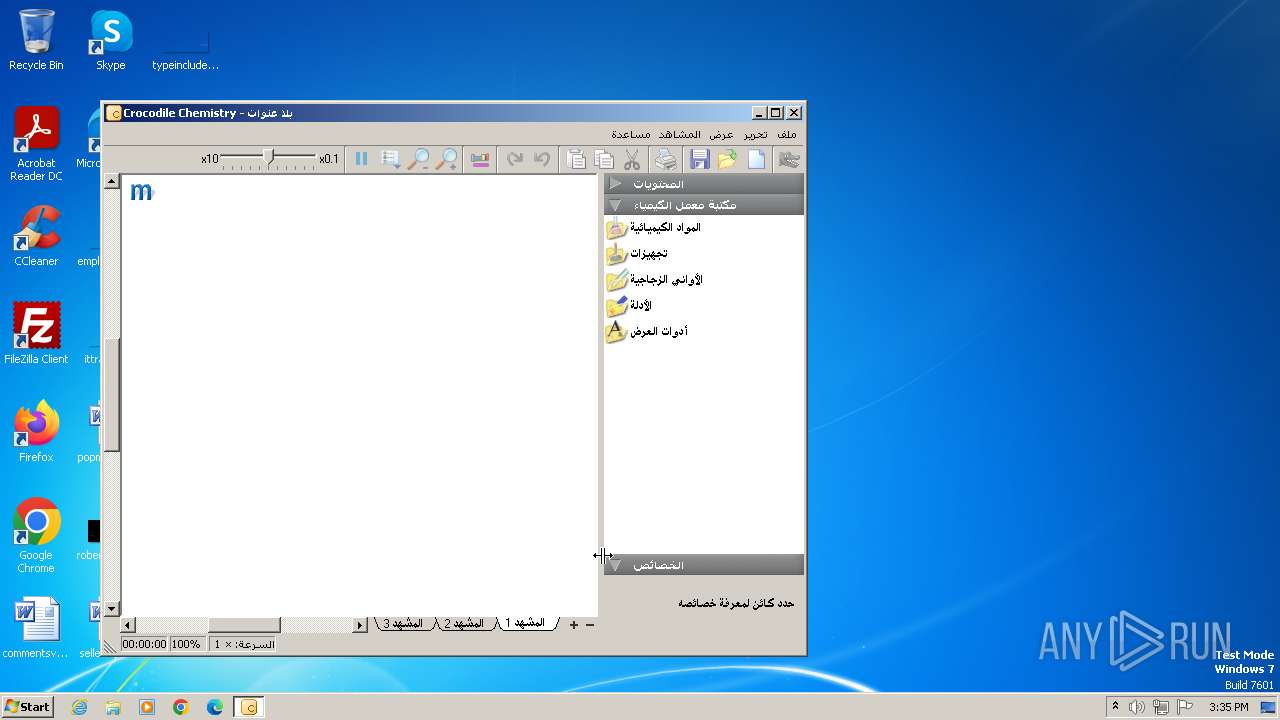The height and width of the screenshot is (720, 1280).
Task: Open Windows Explorer from the taskbar
Action: (x=113, y=707)
